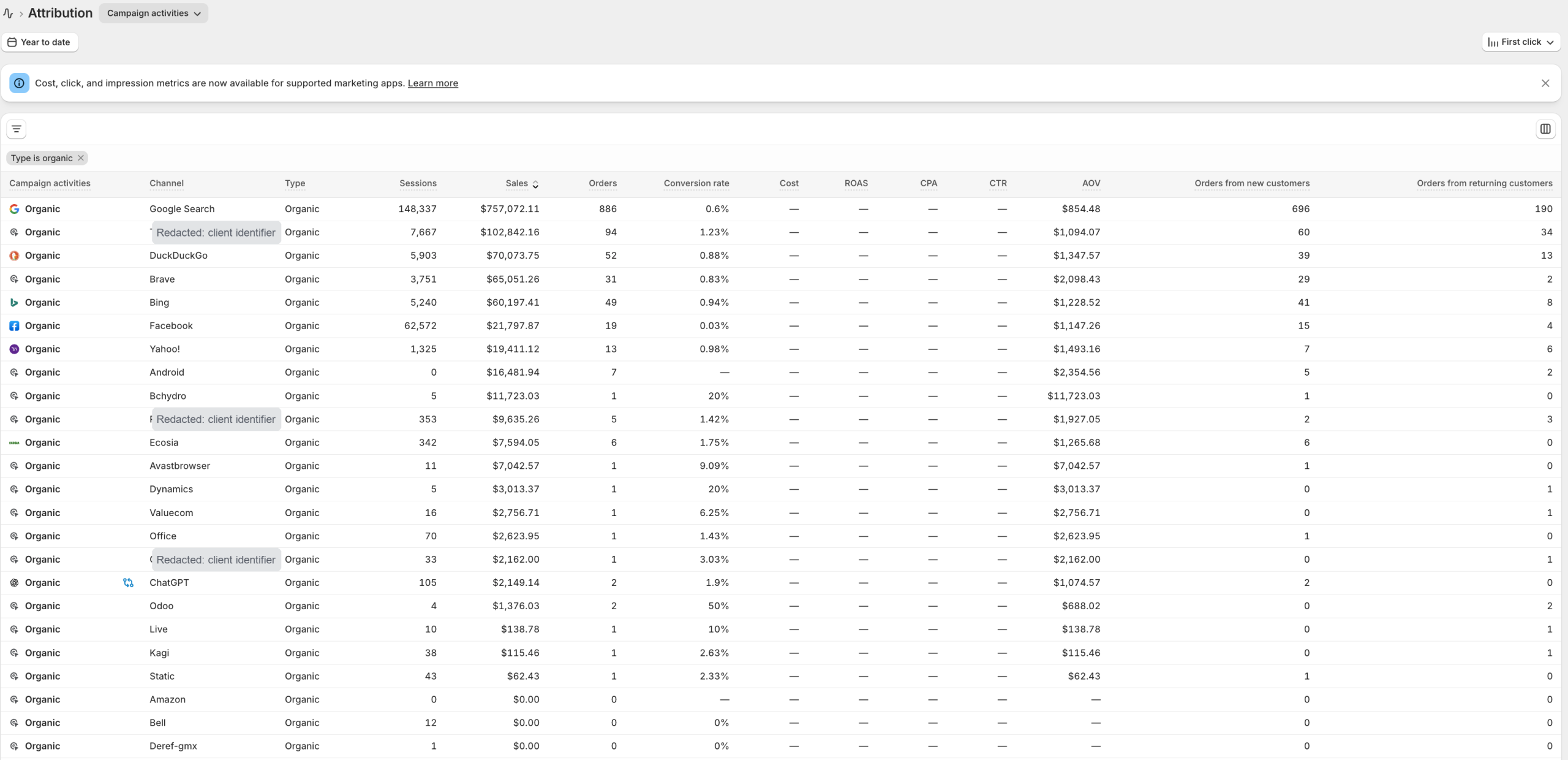Sort by Orders from returning customers header
The width and height of the screenshot is (1568, 760).
(x=1485, y=183)
